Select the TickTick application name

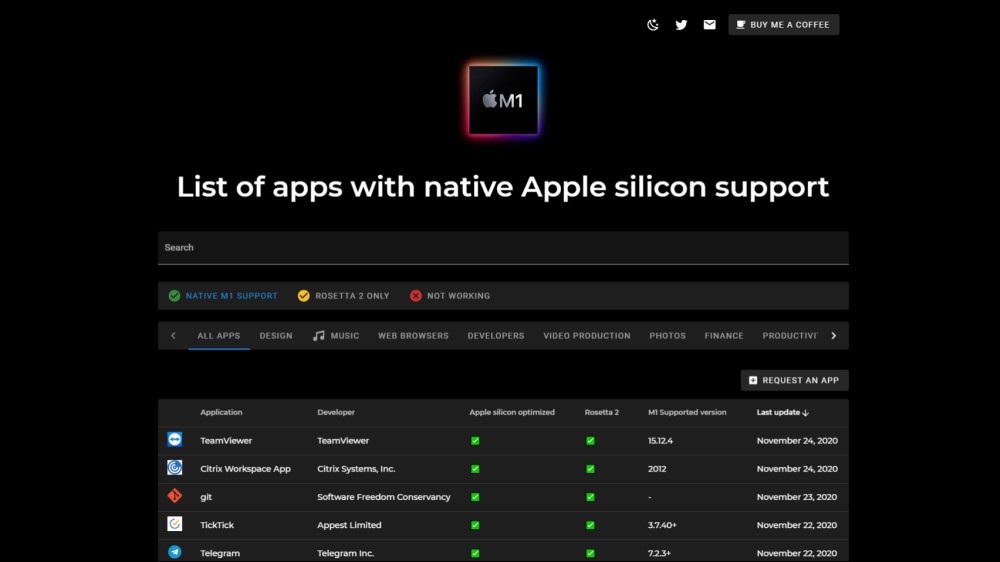point(217,525)
